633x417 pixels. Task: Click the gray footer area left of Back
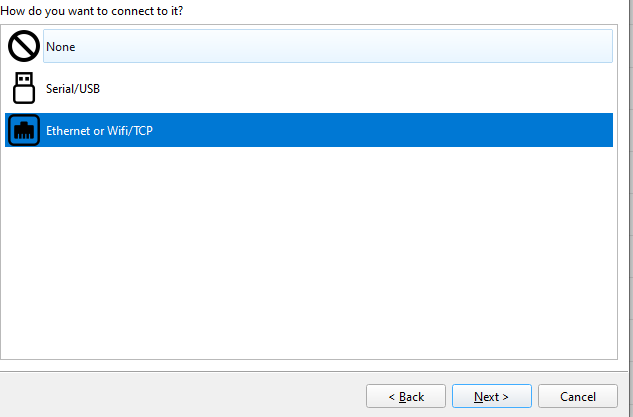pyautogui.click(x=182, y=396)
